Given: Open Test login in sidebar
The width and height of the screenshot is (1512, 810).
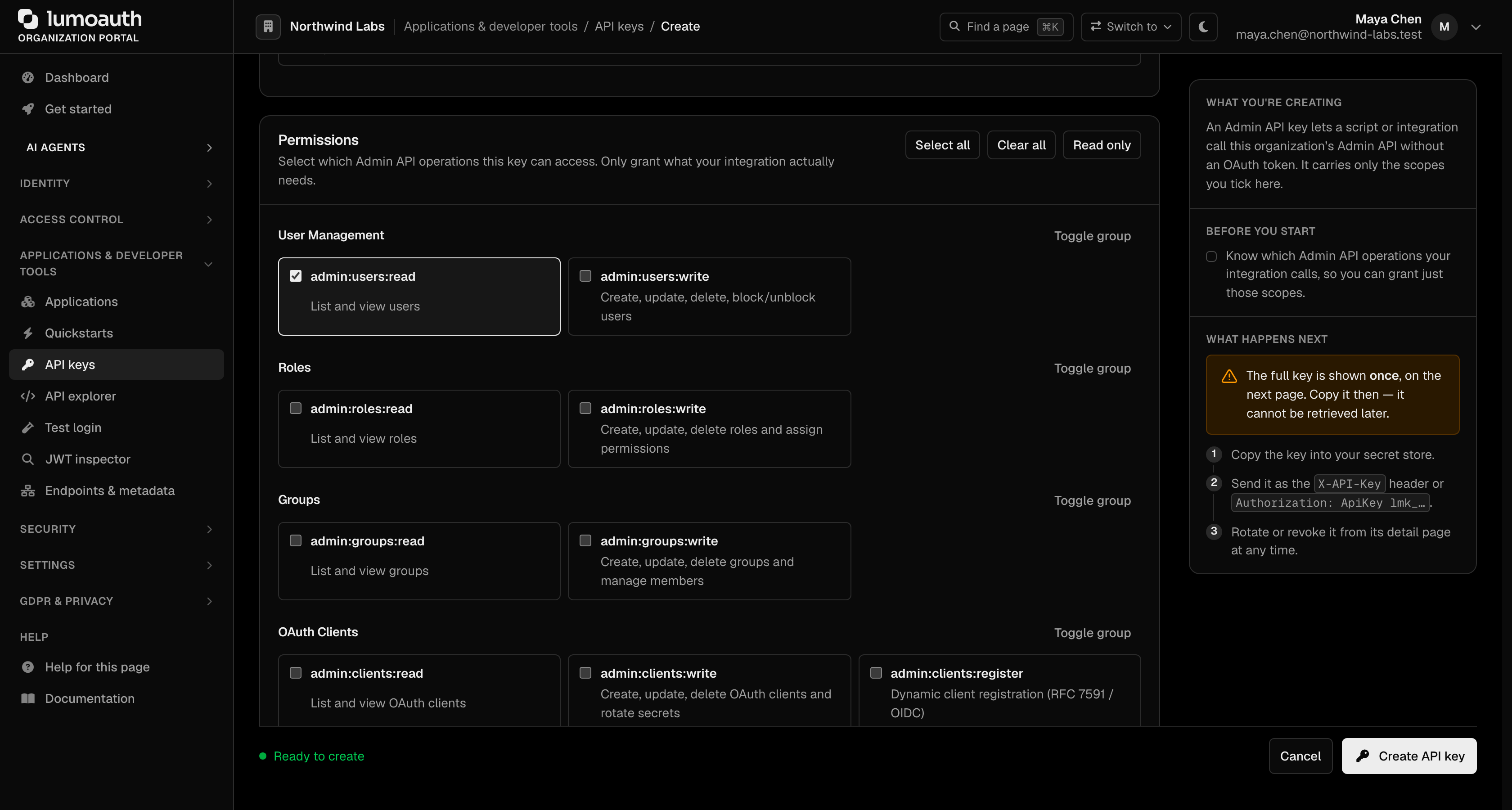Looking at the screenshot, I should 116,428.
